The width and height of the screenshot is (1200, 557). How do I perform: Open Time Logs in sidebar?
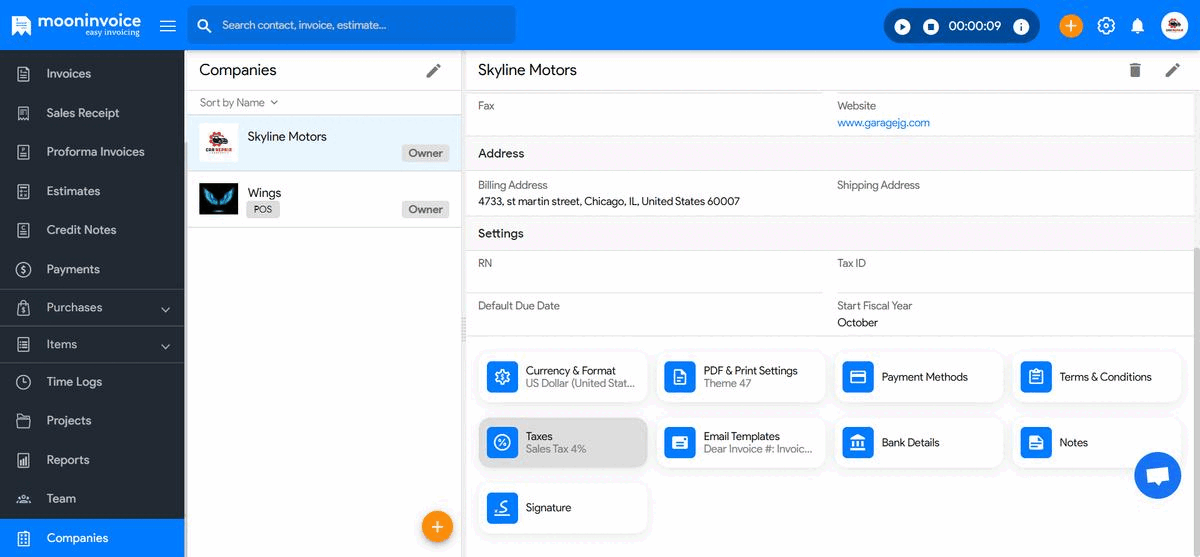tap(92, 382)
